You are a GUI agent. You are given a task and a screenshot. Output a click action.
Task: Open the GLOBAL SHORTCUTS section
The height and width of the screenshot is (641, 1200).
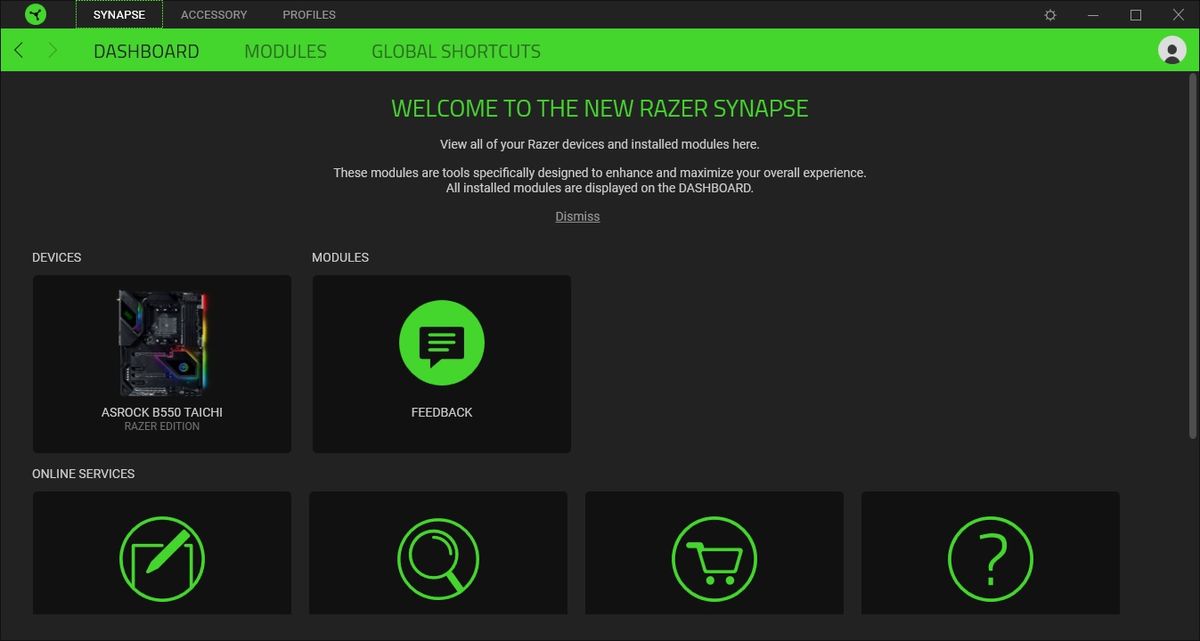[x=456, y=51]
